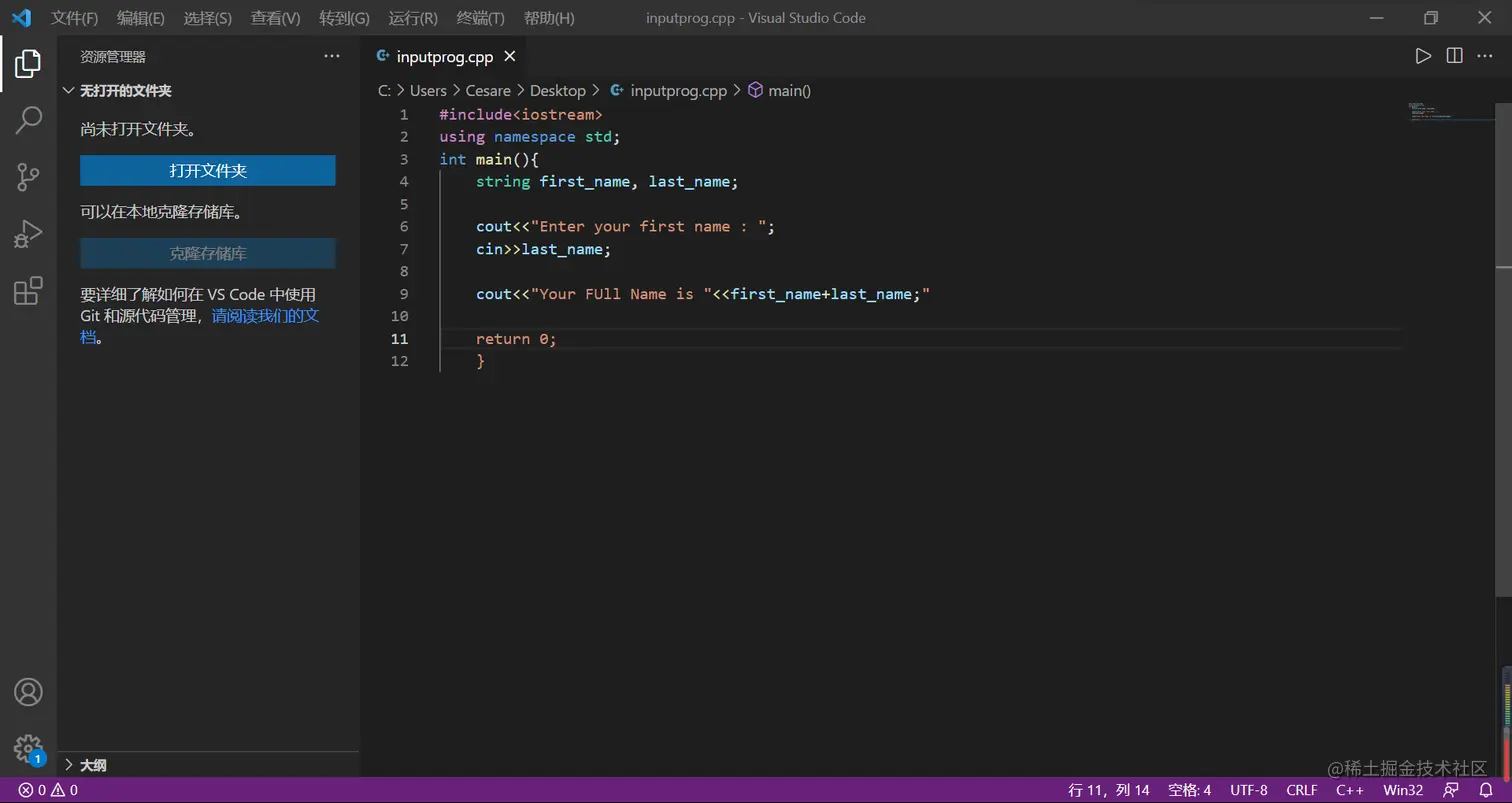Screen dimensions: 1512x803
Task: Open the 终端(T) menu
Action: (x=480, y=18)
